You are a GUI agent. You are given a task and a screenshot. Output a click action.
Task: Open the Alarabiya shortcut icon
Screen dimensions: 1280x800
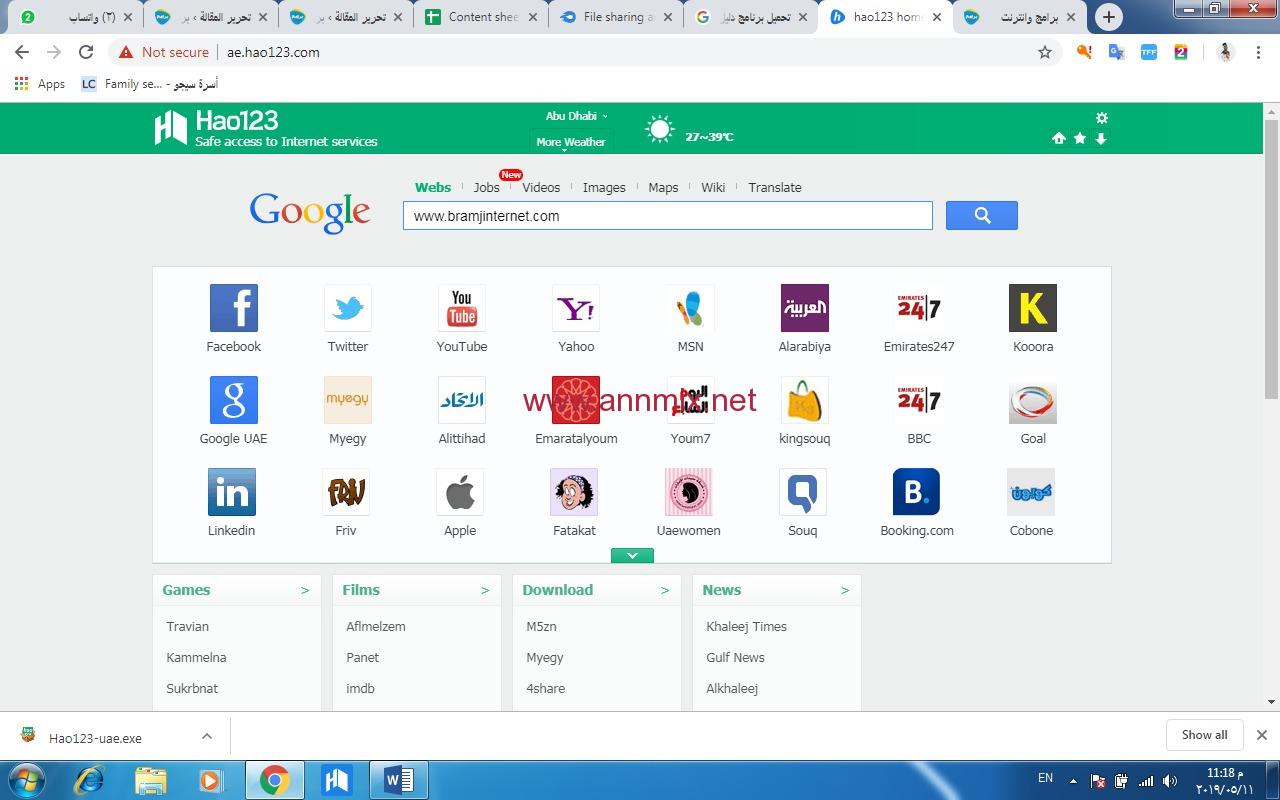805,308
